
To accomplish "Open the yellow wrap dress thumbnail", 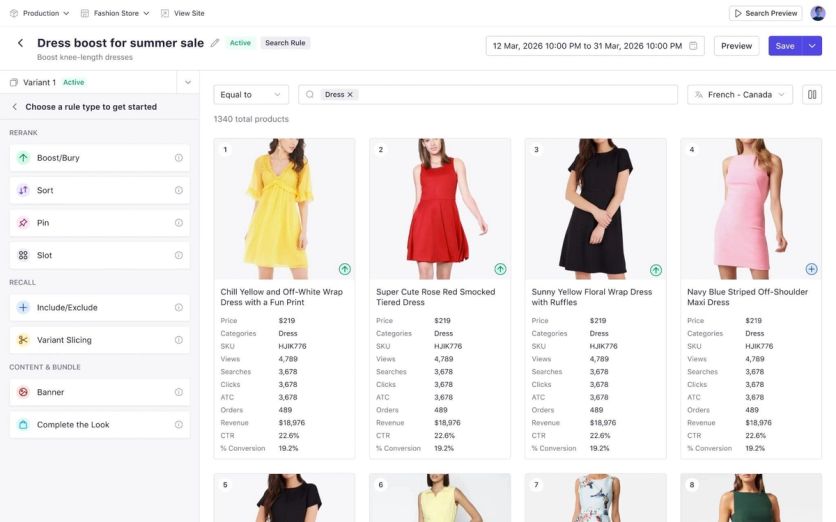I will coord(284,209).
